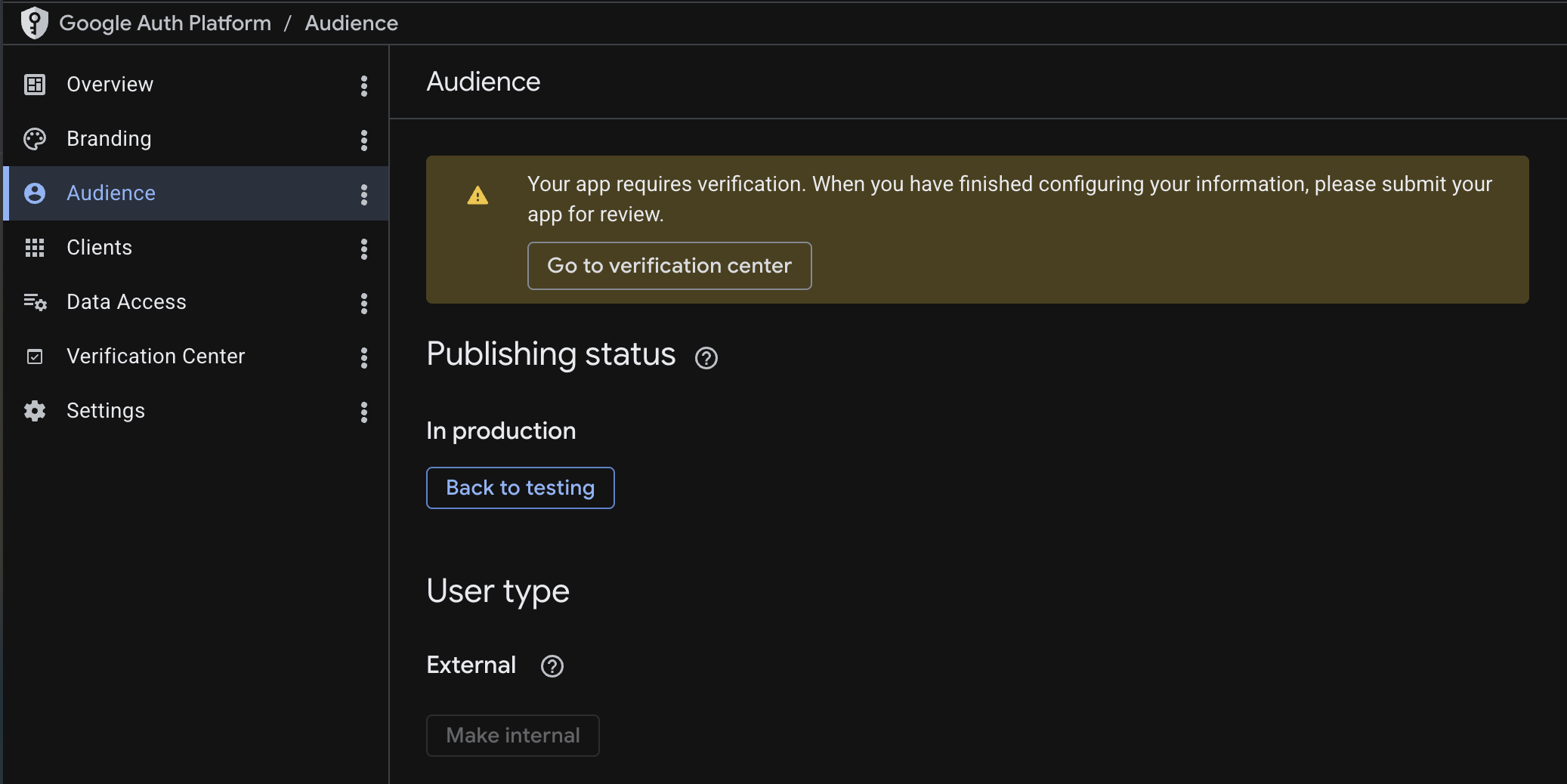Click the Verification Center checkbox icon

(x=35, y=357)
